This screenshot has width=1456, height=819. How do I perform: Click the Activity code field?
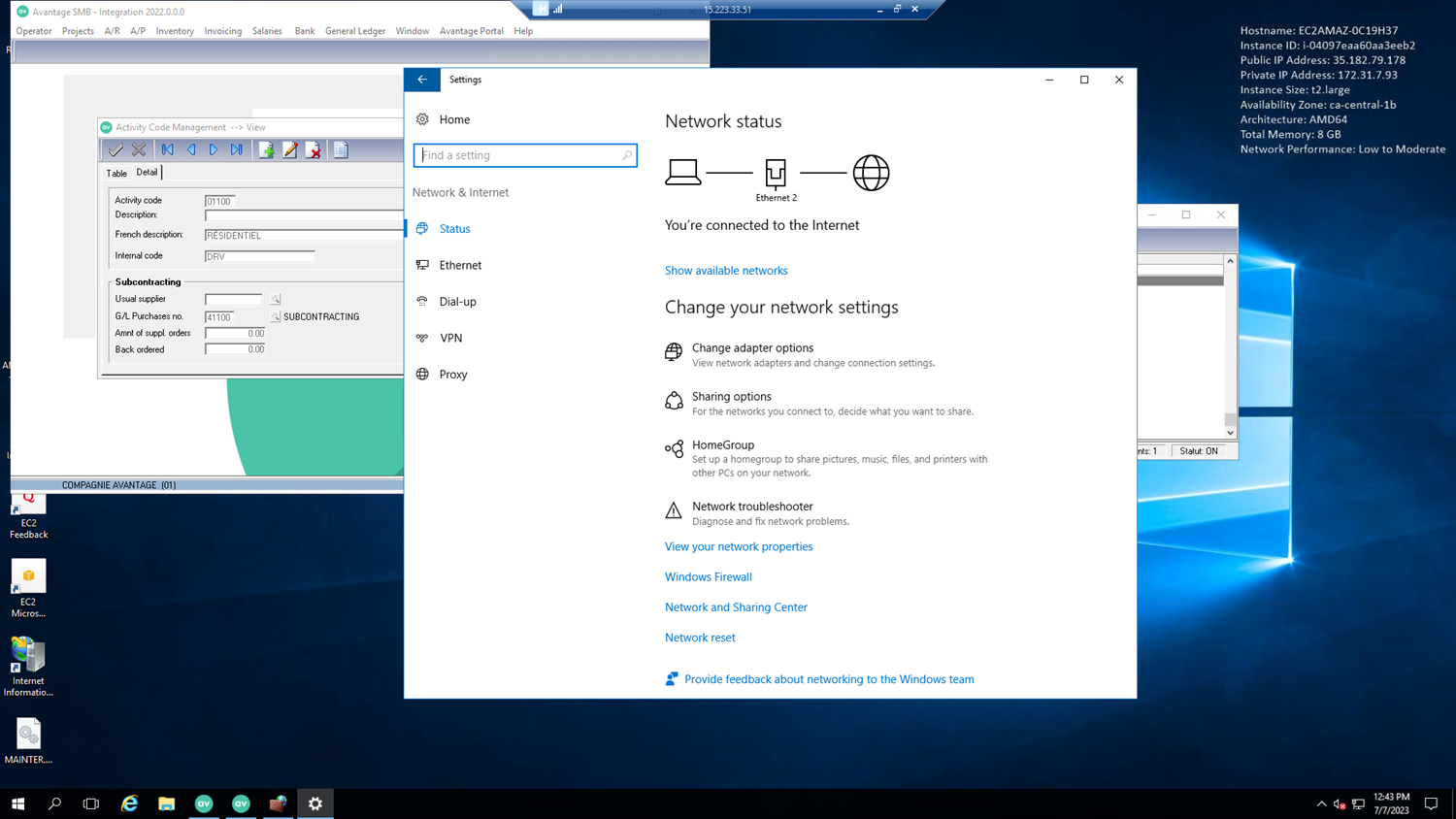(x=219, y=201)
